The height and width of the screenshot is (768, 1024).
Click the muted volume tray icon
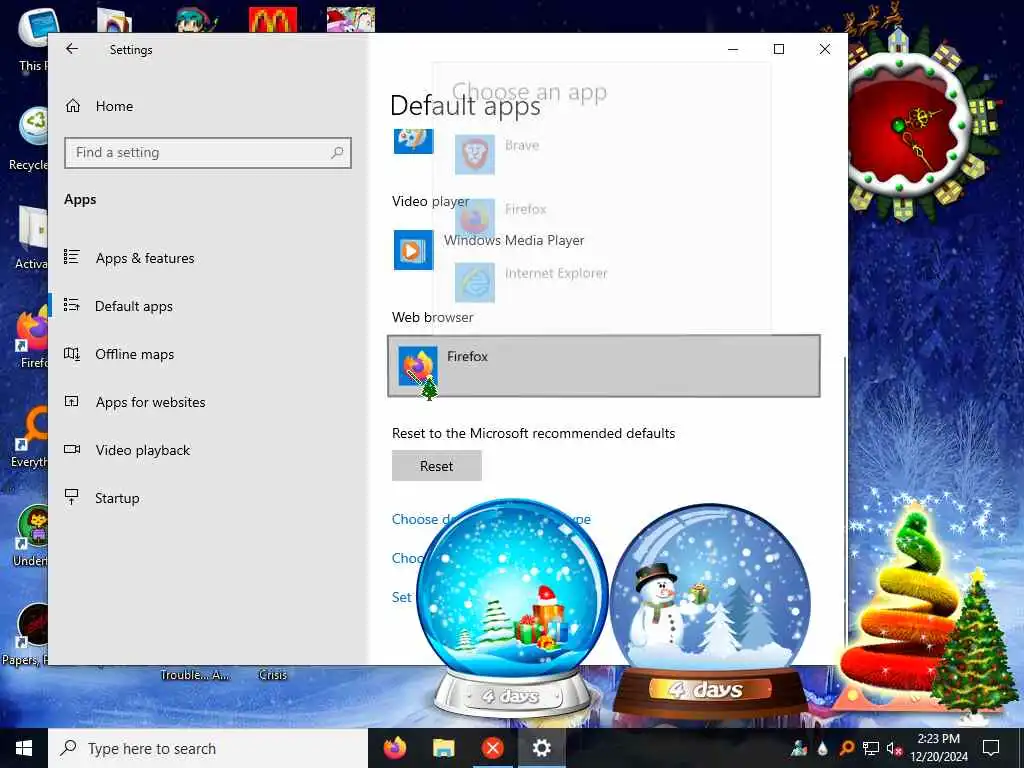click(x=894, y=748)
